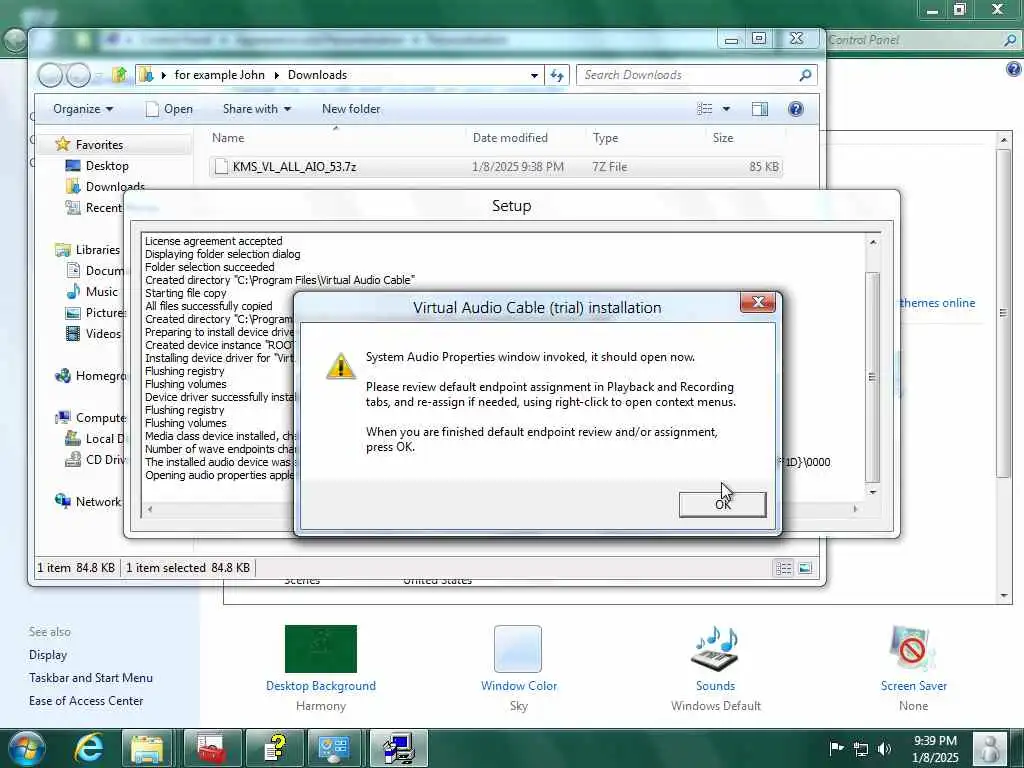Viewport: 1024px width, 768px height.
Task: Open the Screen Saver settings link
Action: [x=914, y=686]
